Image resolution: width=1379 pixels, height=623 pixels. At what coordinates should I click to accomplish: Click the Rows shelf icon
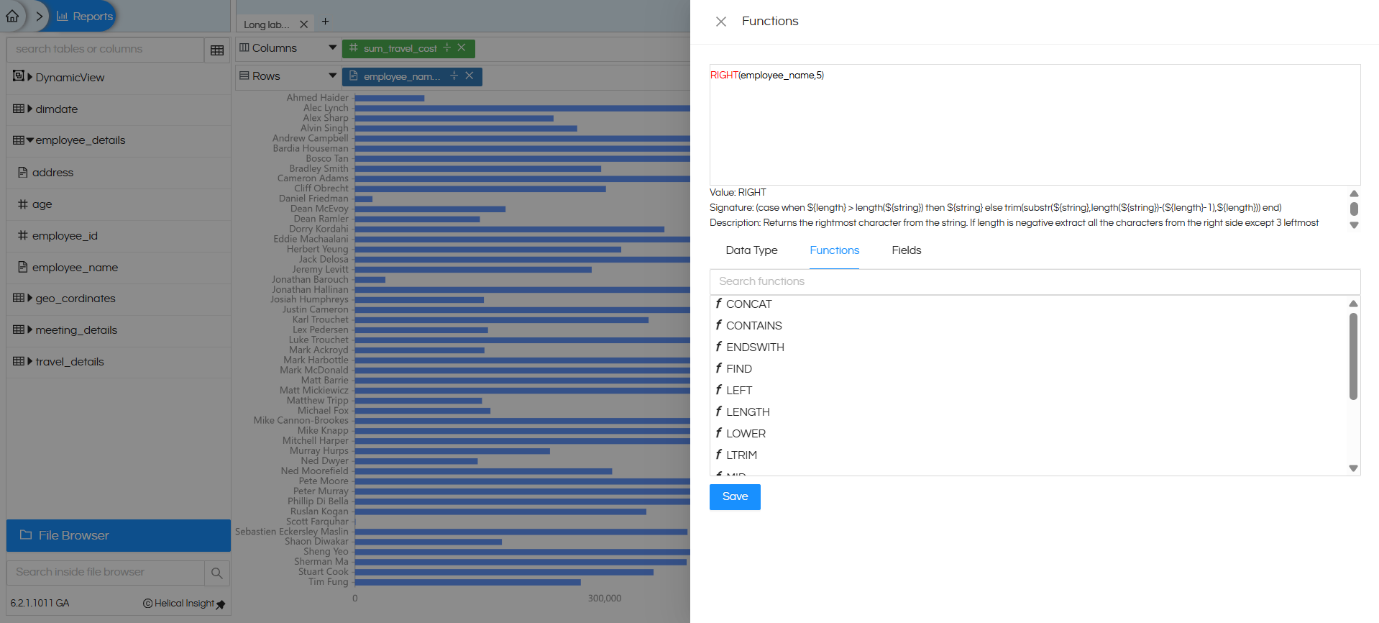244,76
